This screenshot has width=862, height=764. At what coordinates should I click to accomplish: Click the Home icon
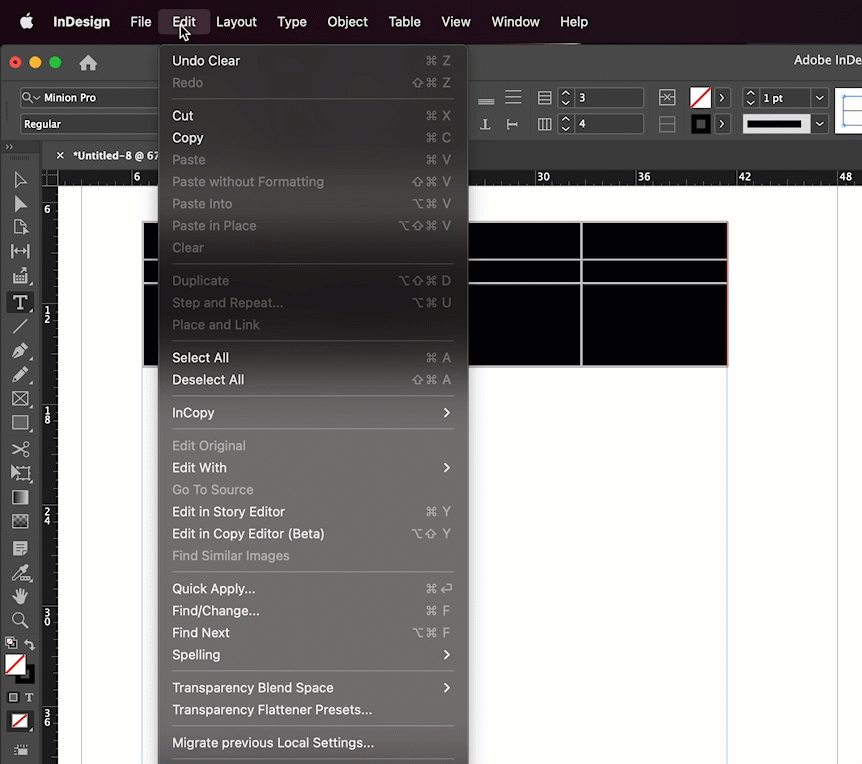[x=88, y=63]
